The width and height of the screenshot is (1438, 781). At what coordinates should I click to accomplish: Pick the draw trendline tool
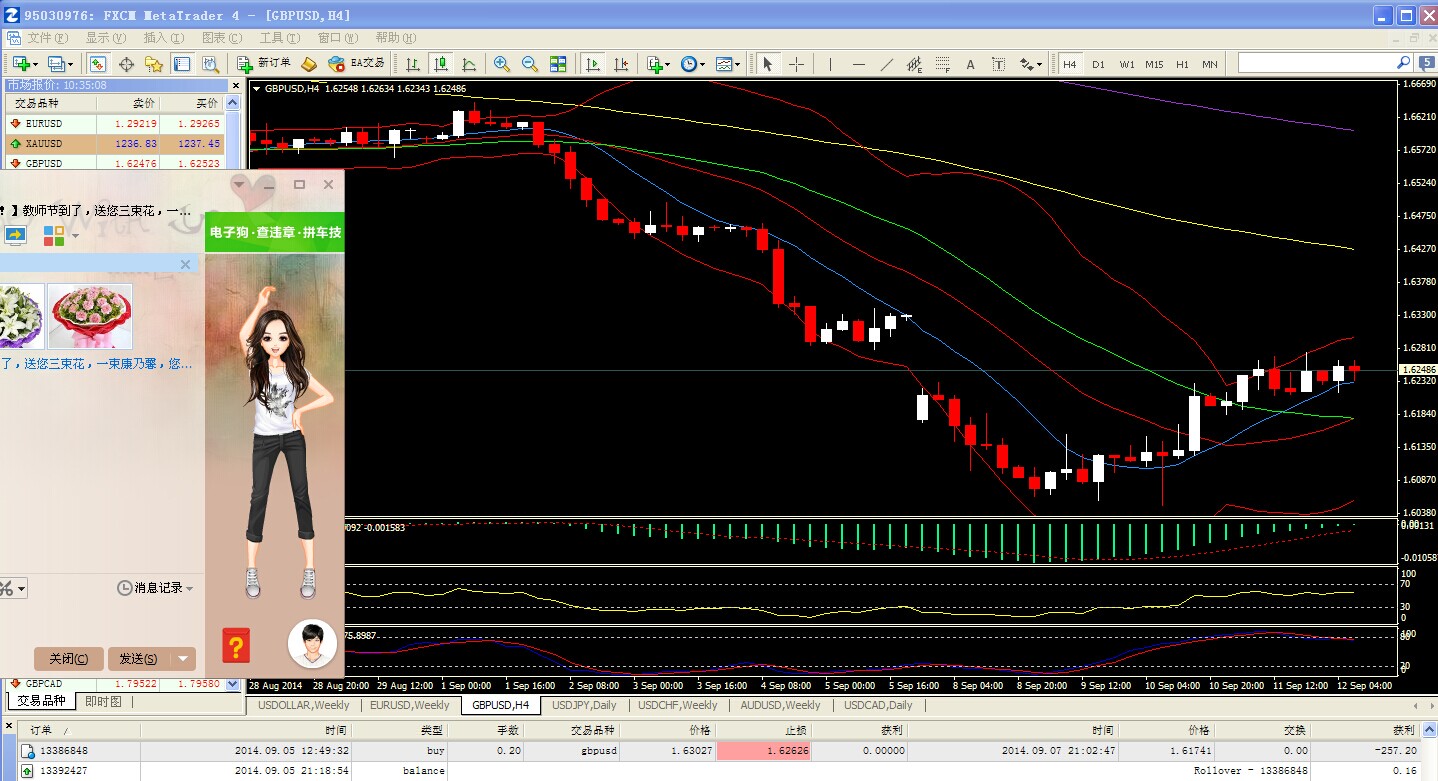(886, 64)
